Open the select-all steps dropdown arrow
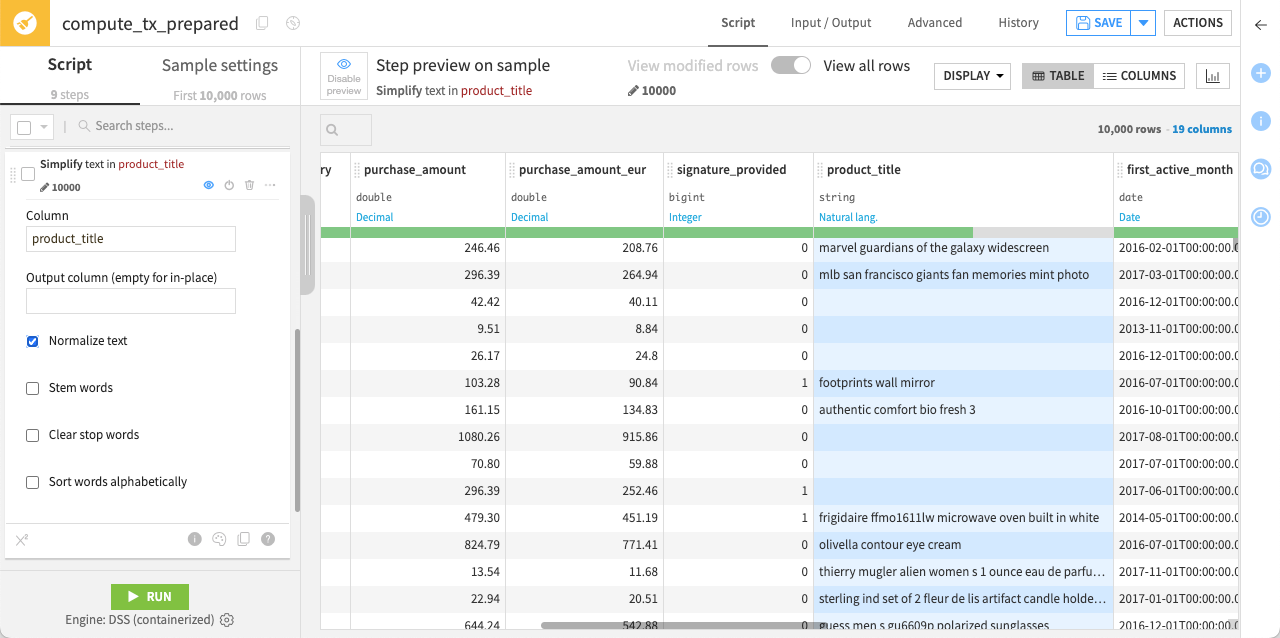The width and height of the screenshot is (1280, 638). [44, 127]
